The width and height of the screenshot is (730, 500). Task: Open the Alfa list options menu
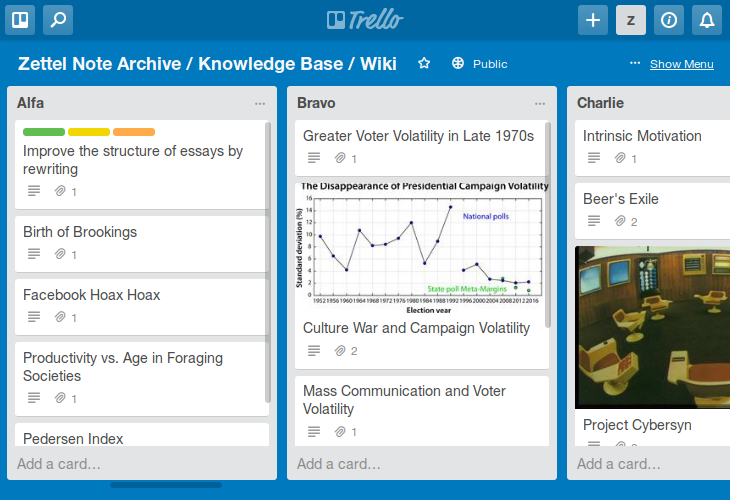pos(260,103)
